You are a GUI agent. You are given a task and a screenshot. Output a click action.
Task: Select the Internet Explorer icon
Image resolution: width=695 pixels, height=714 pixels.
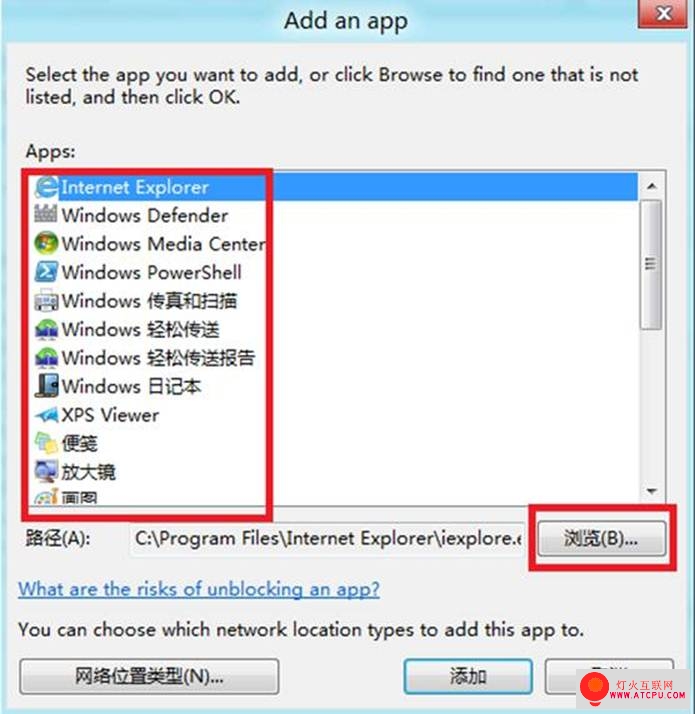pos(46,187)
